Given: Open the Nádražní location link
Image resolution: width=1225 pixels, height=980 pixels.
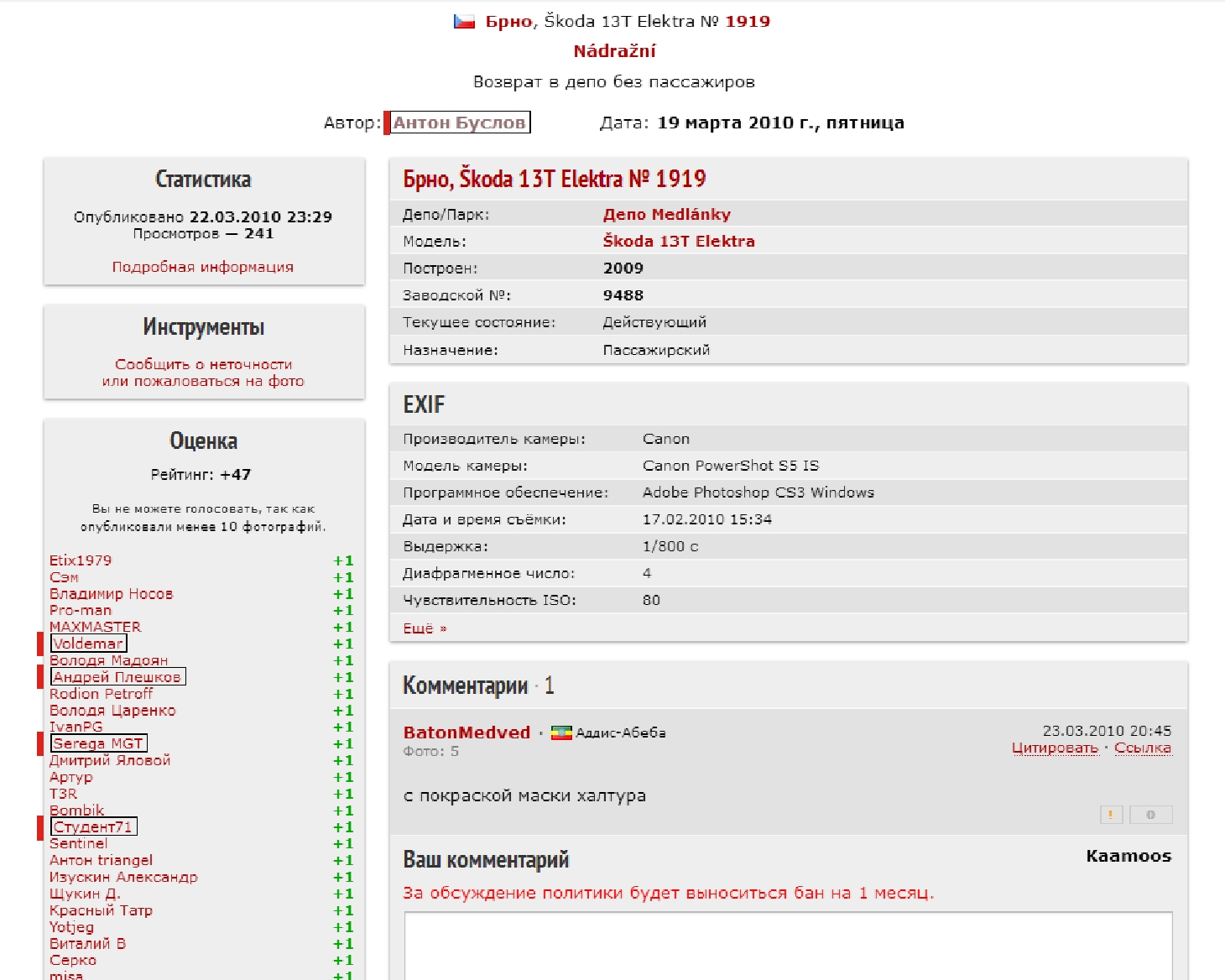Looking at the screenshot, I should 614,51.
